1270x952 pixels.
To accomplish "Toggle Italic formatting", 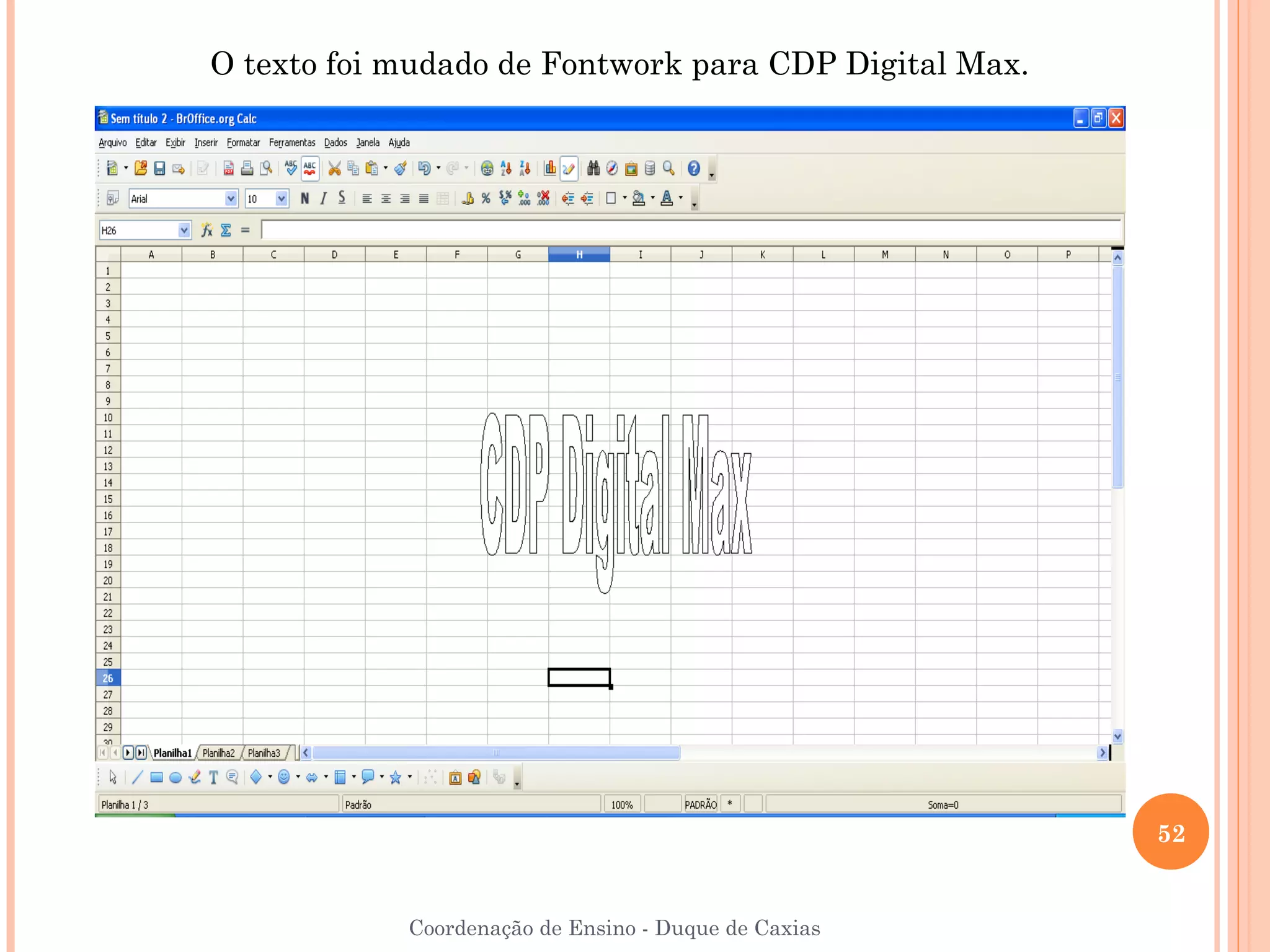I will coord(323,198).
